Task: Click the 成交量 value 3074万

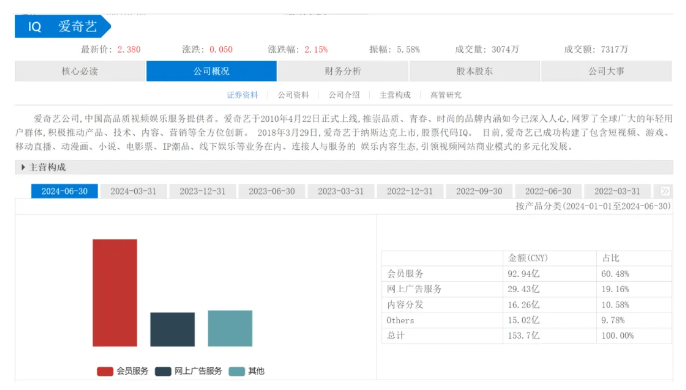Action: pos(505,49)
